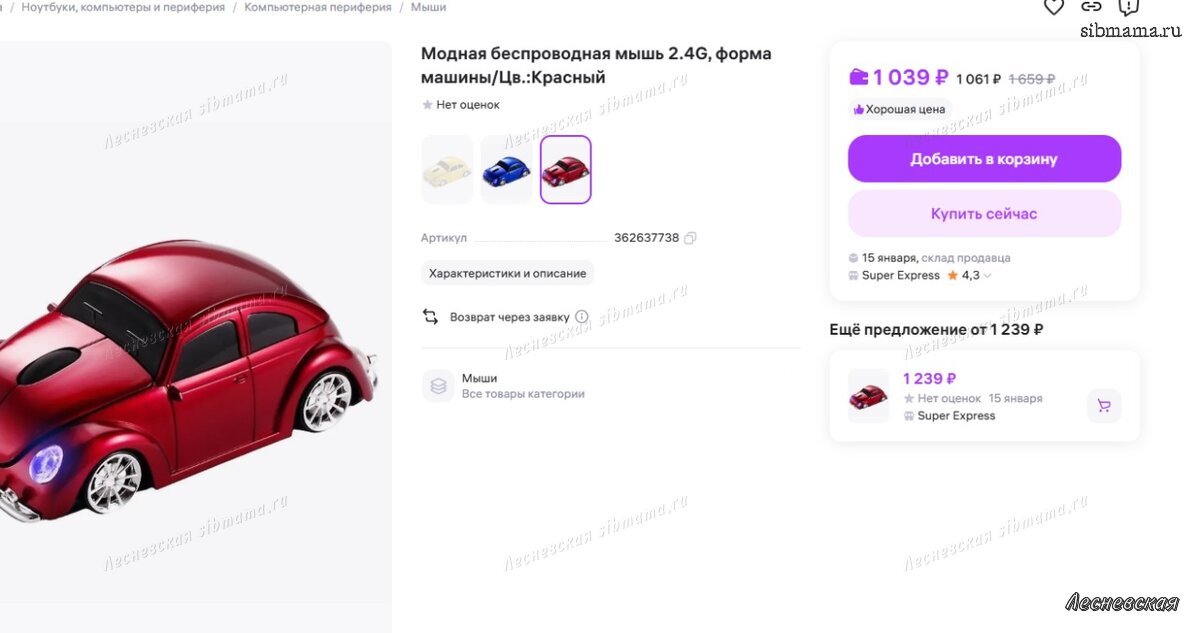This screenshot has height=633, width=1200.
Task: Click the return arrows icon
Action: tap(431, 317)
